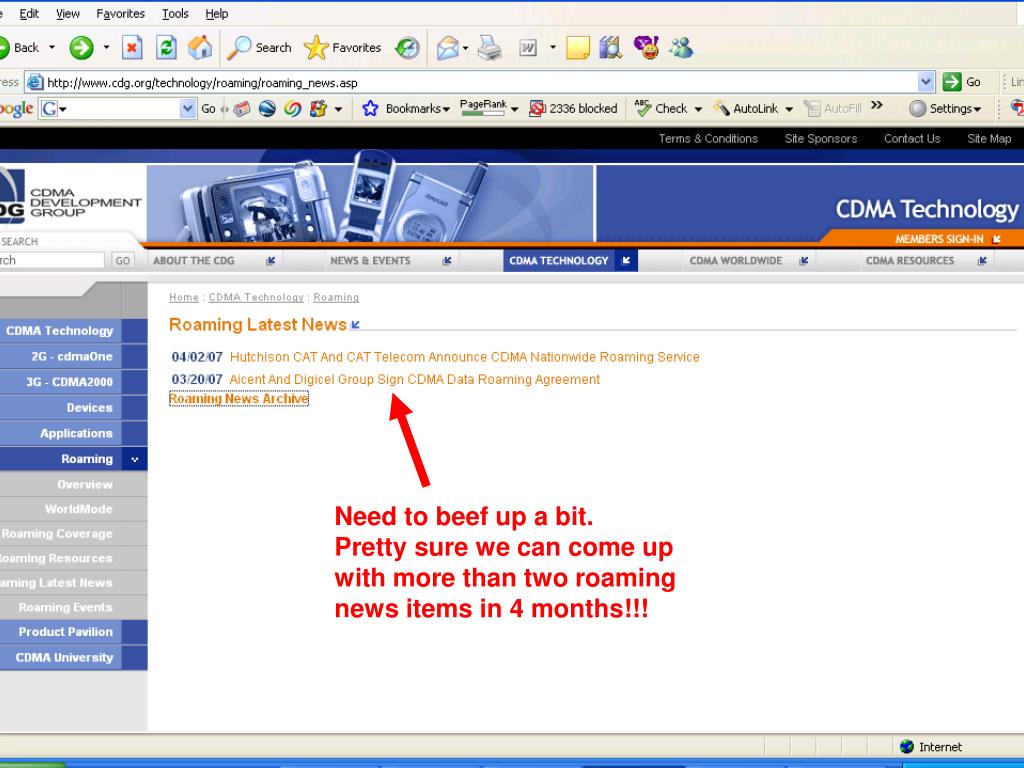This screenshot has height=768, width=1024.
Task: Click the Google toolbar gadget icon
Action: point(318,109)
